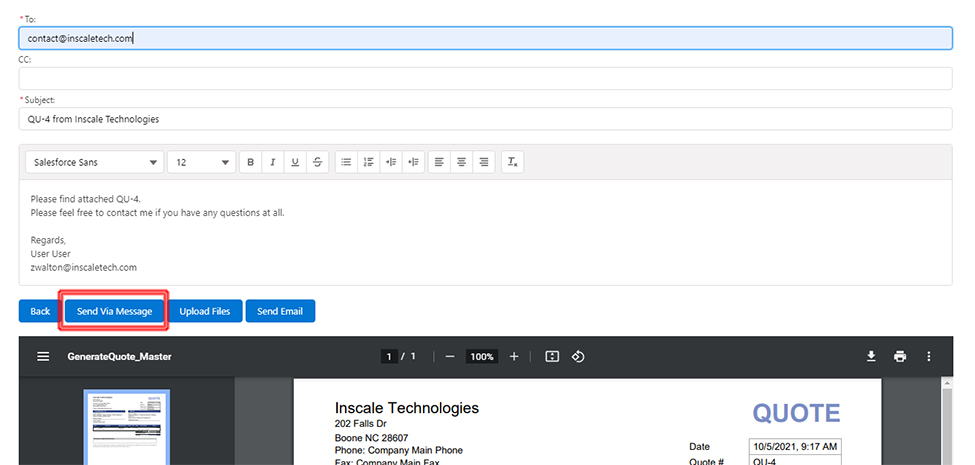The height and width of the screenshot is (465, 975).
Task: Click the Send Email button
Action: 280,311
